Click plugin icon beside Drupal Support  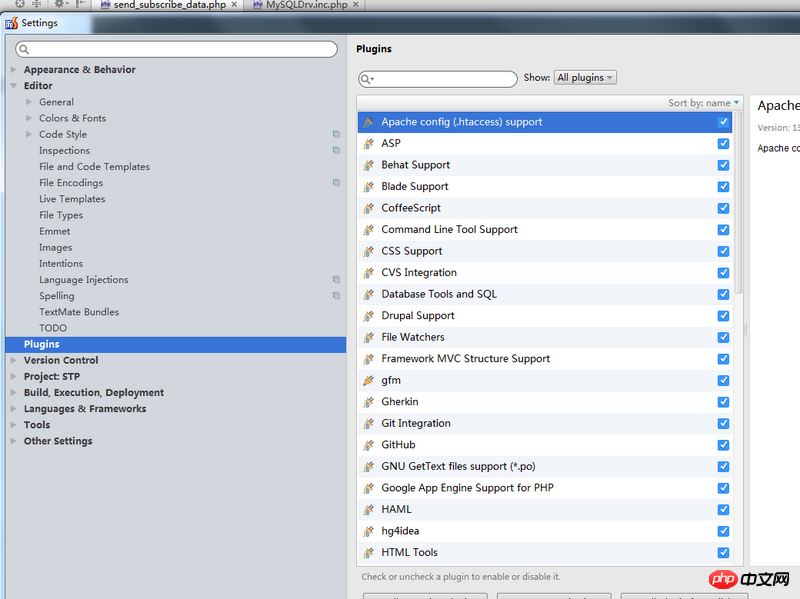(x=368, y=316)
